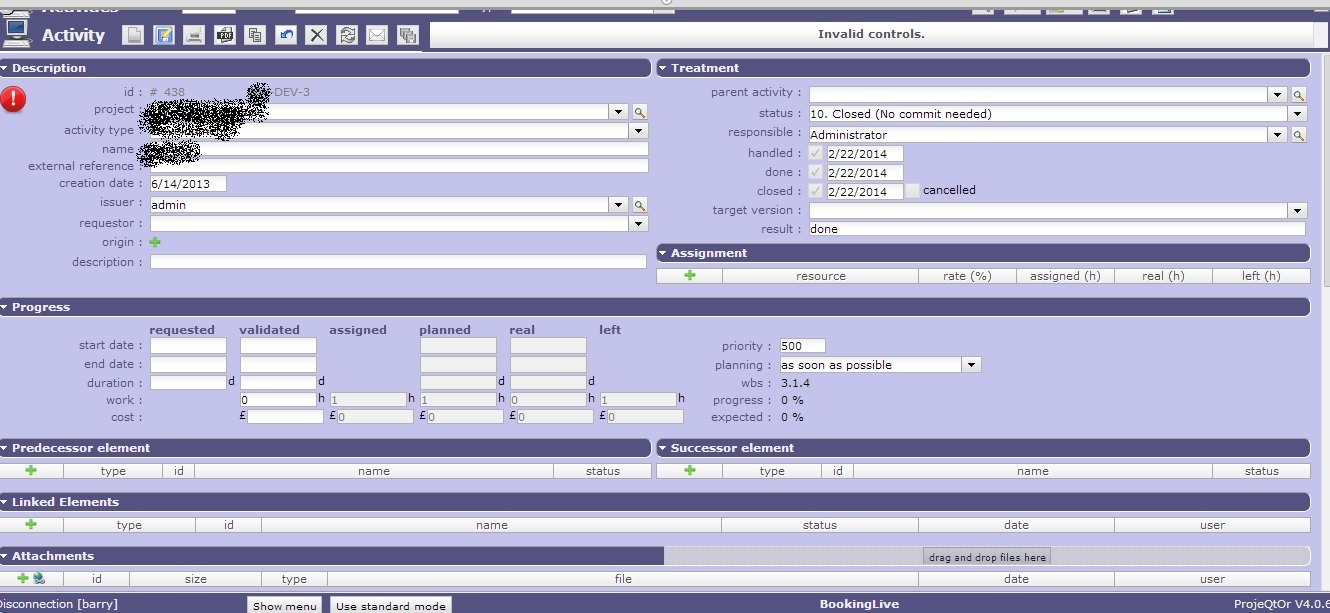Click the Show menu button

pos(284,605)
